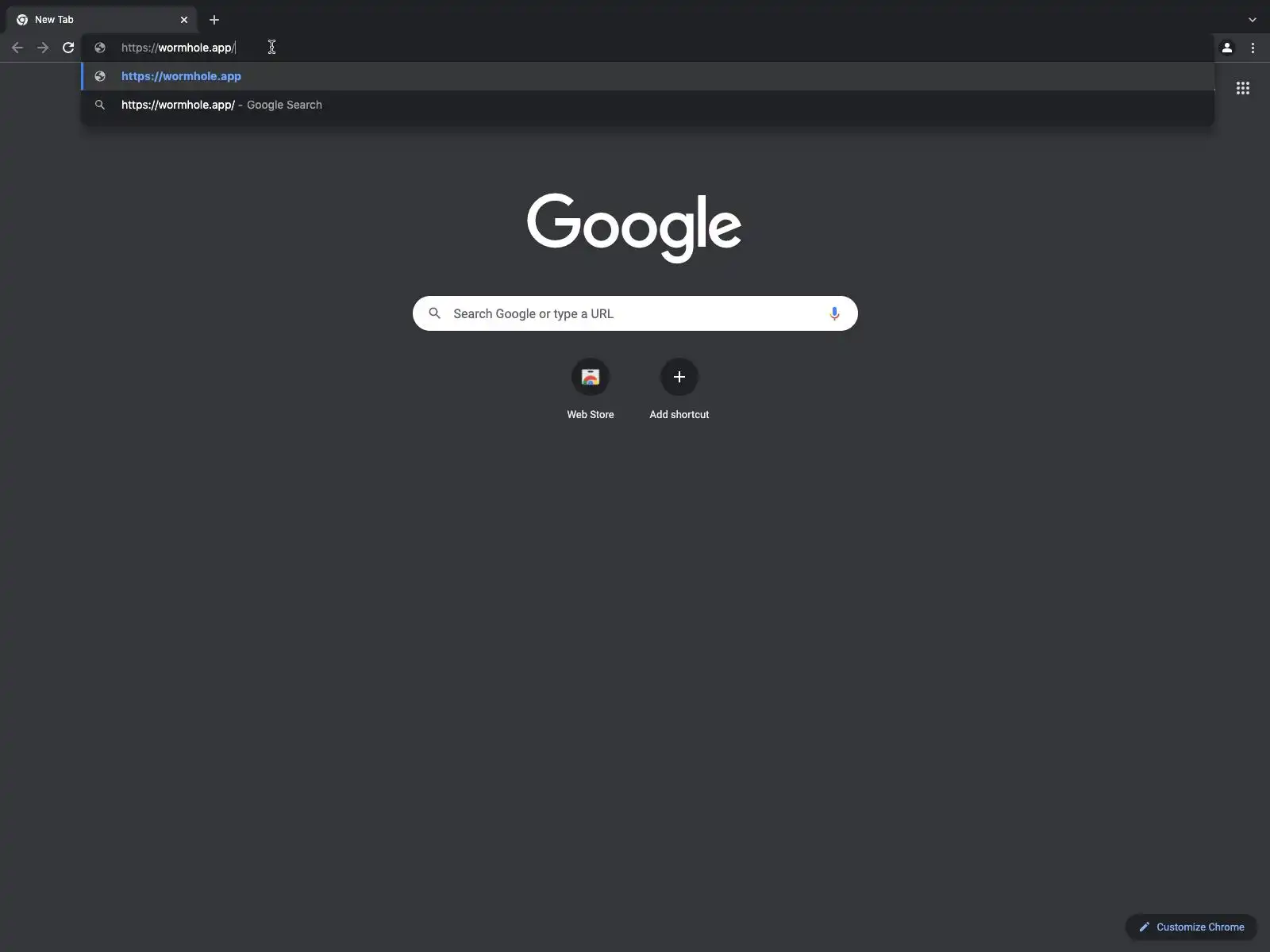Close the New Tab tab
Image resolution: width=1270 pixels, height=952 pixels.
[184, 20]
